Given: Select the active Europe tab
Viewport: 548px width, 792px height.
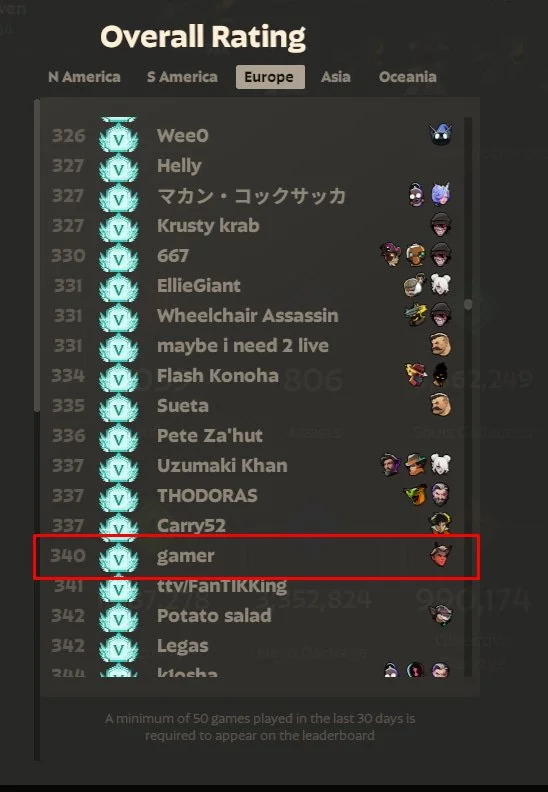Looking at the screenshot, I should coord(270,77).
